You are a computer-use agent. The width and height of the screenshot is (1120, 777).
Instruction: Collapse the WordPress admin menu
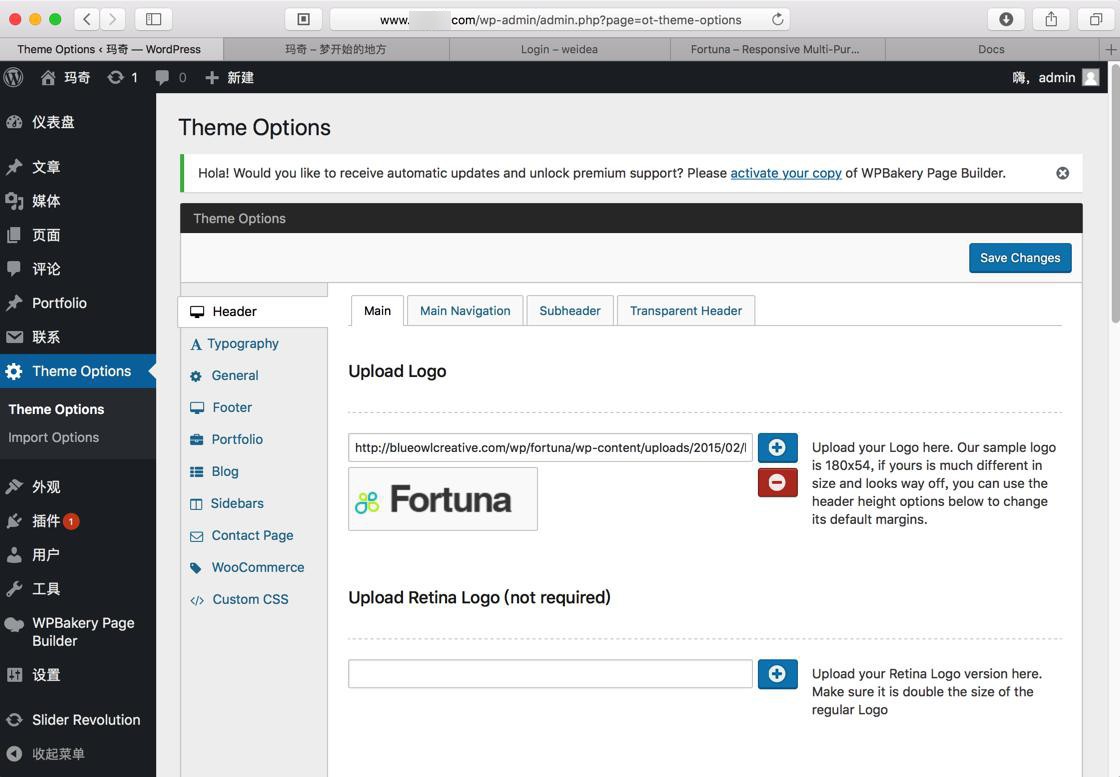pyautogui.click(x=46, y=753)
